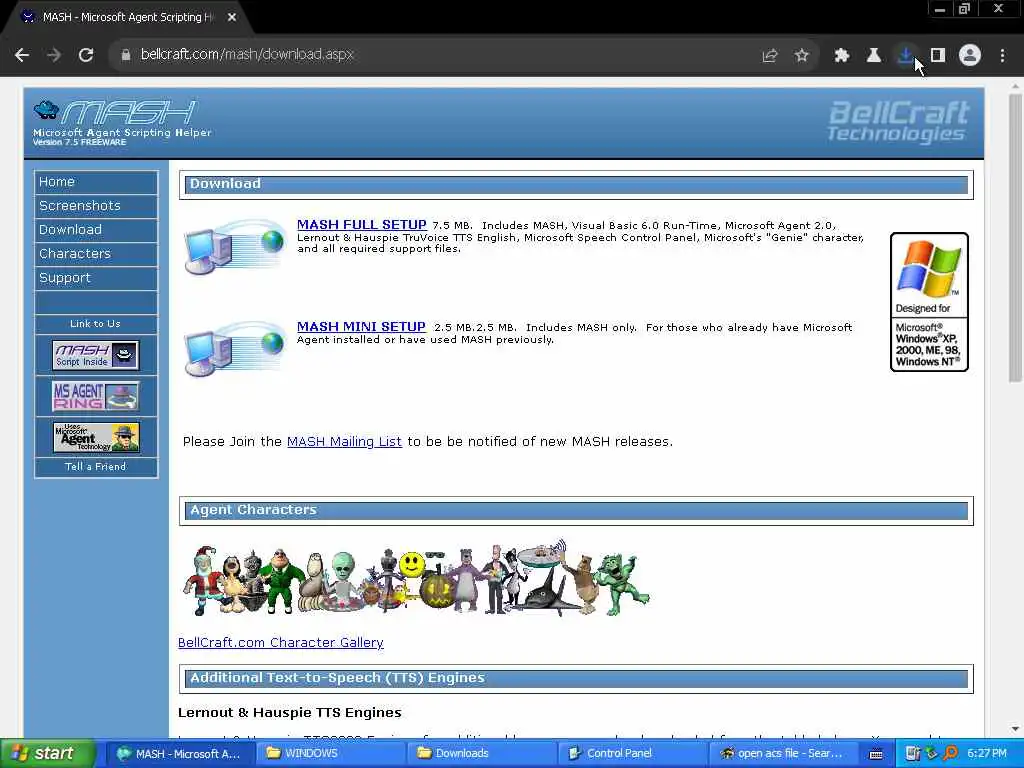Screen dimensions: 1024x768
Task: Click the agent characters group image
Action: 416,578
